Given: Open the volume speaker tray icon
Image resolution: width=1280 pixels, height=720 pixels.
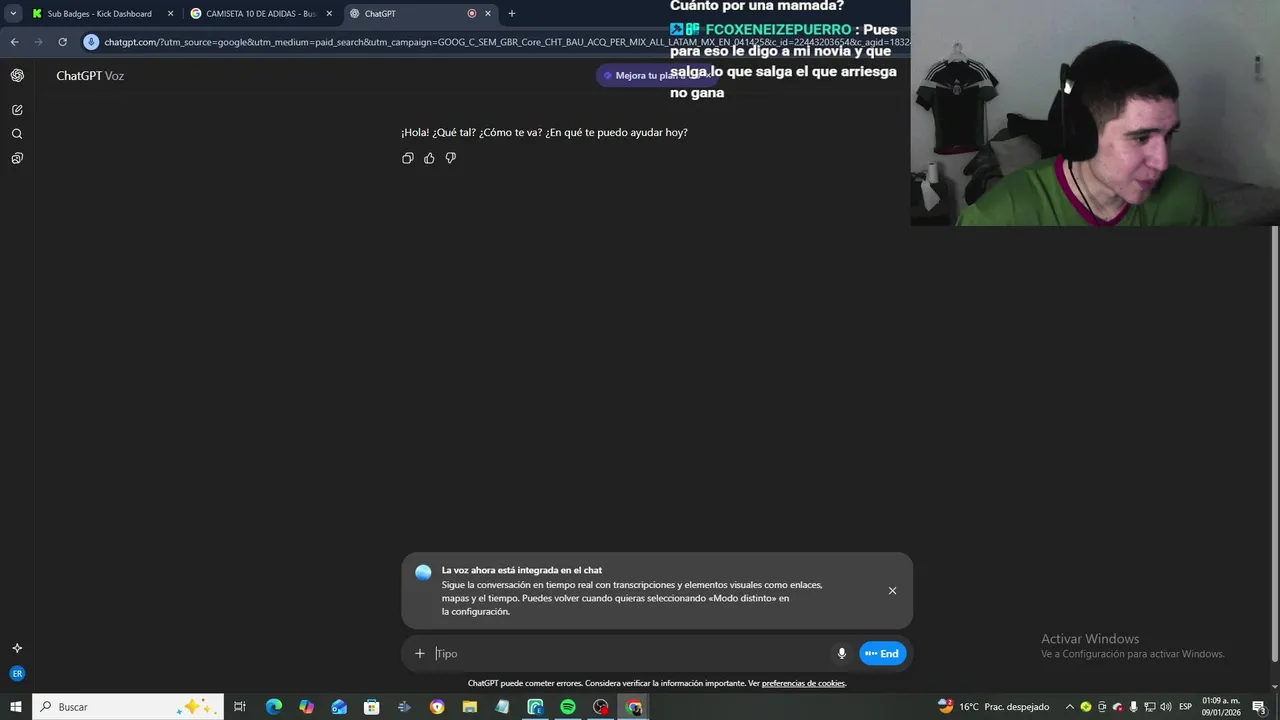Looking at the screenshot, I should point(1166,707).
